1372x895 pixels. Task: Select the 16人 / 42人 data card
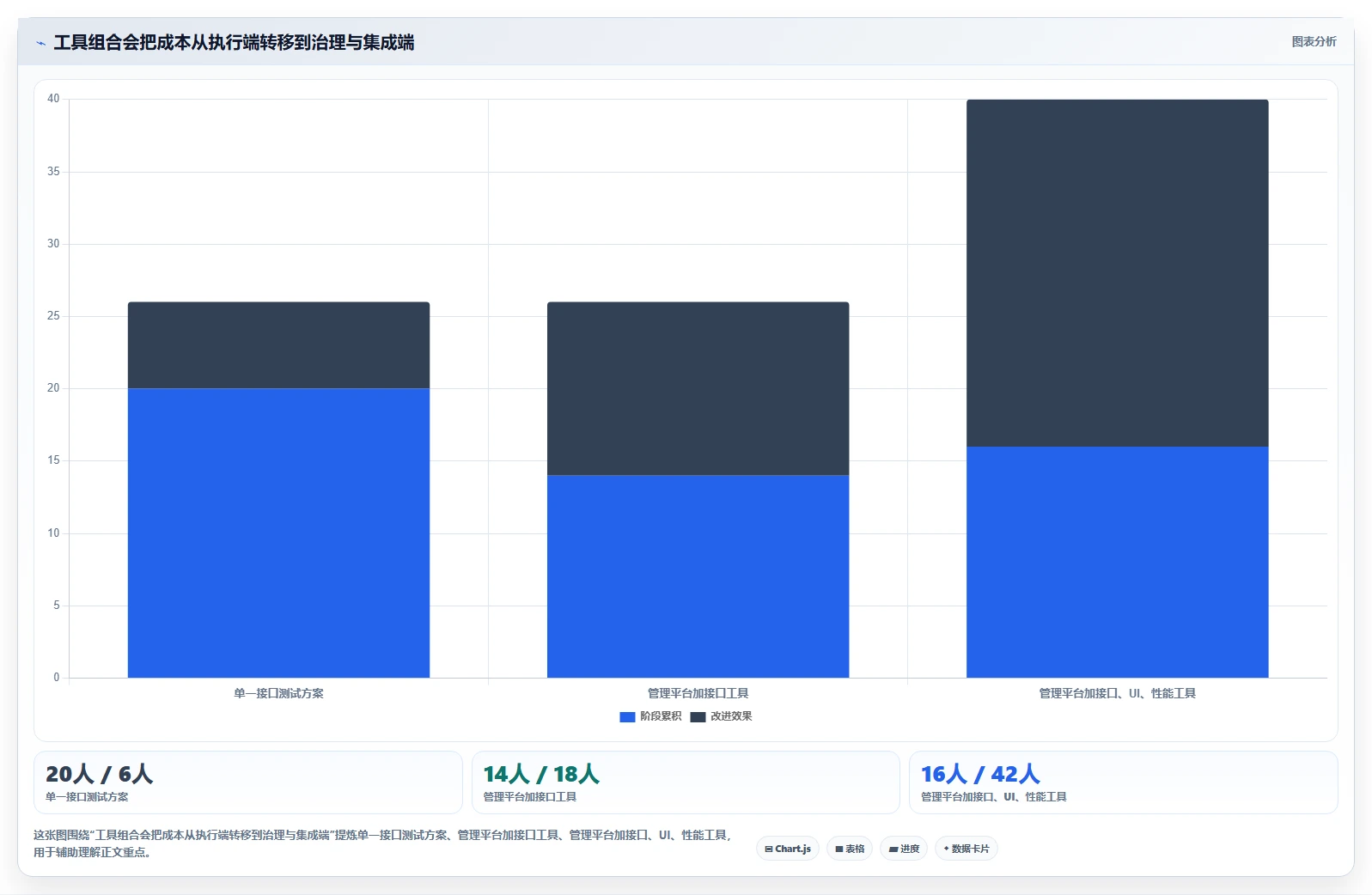[1124, 782]
